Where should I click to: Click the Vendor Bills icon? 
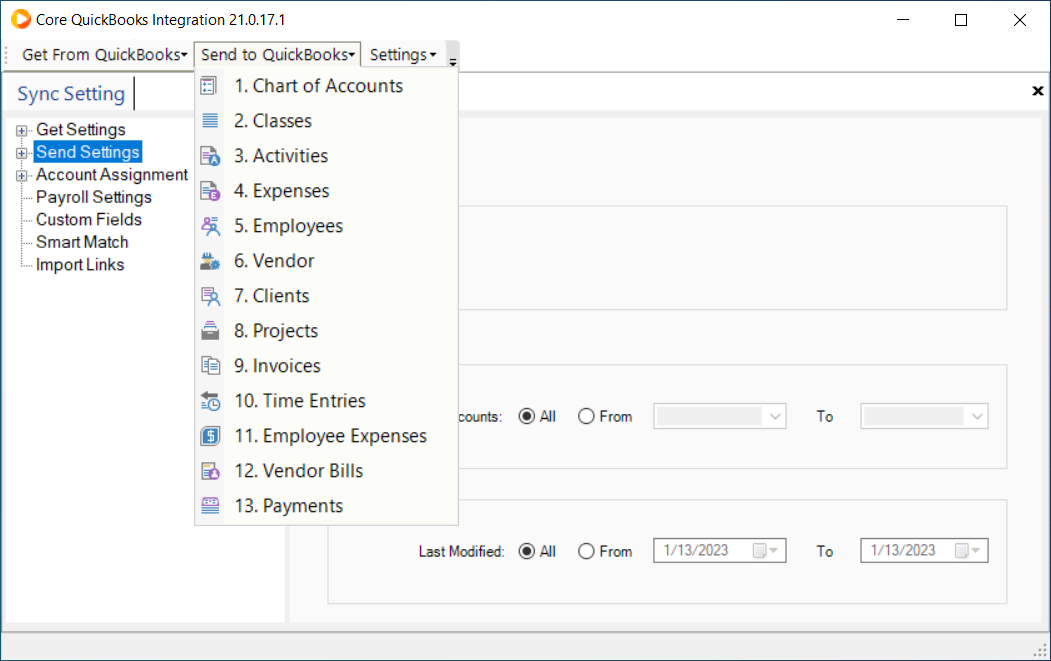pos(210,471)
